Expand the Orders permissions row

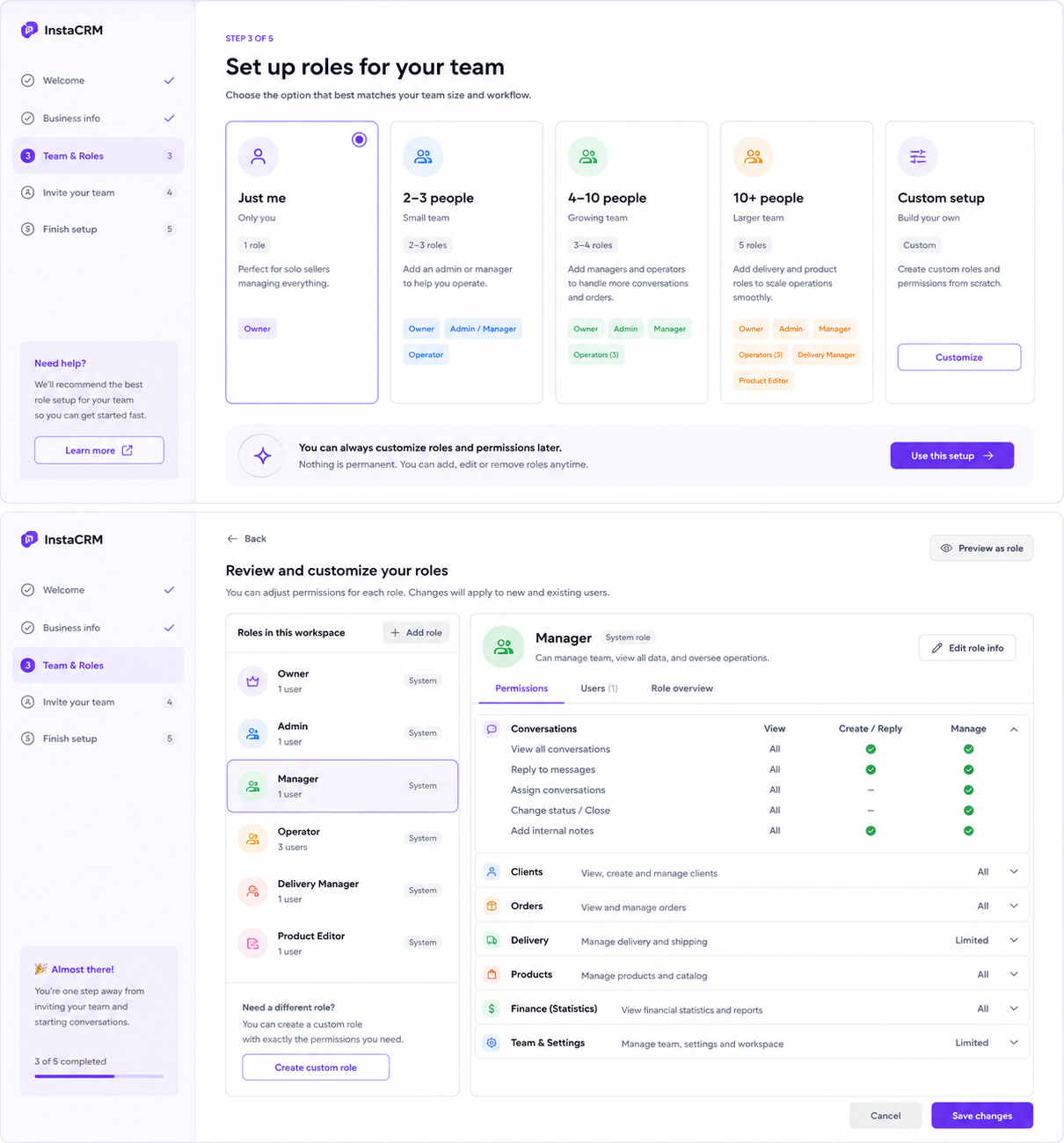pyautogui.click(x=1014, y=906)
